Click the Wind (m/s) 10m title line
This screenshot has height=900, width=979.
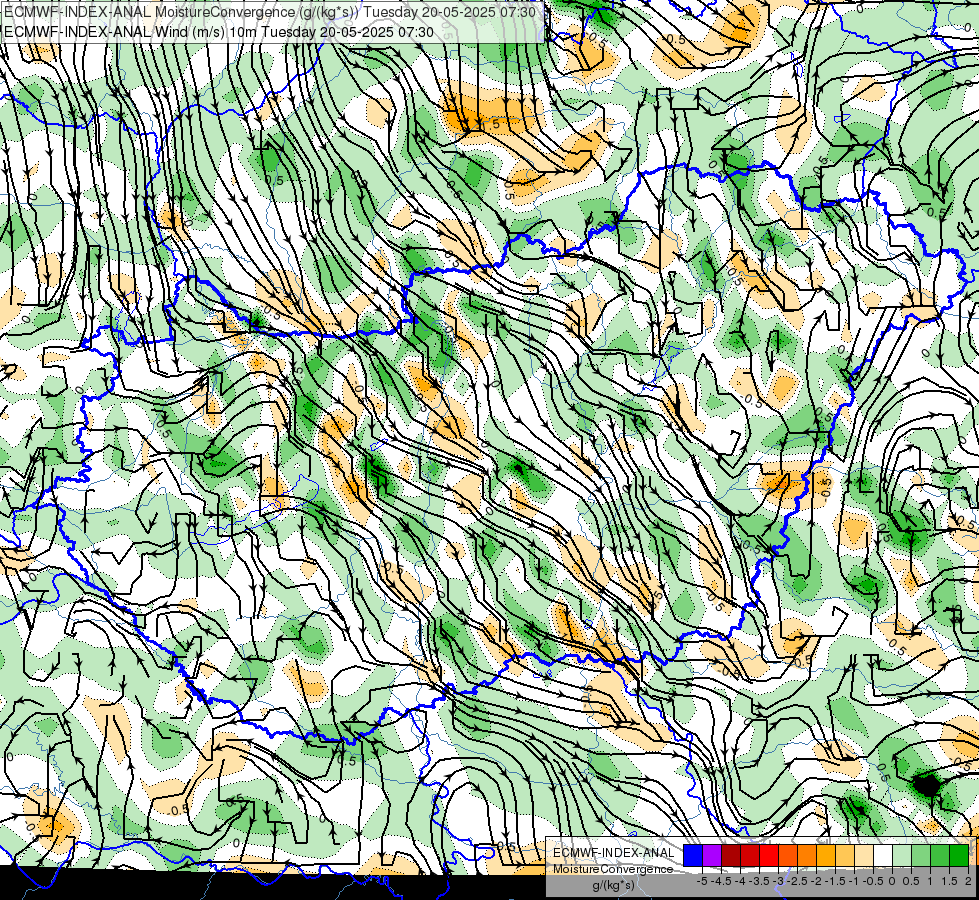point(219,31)
